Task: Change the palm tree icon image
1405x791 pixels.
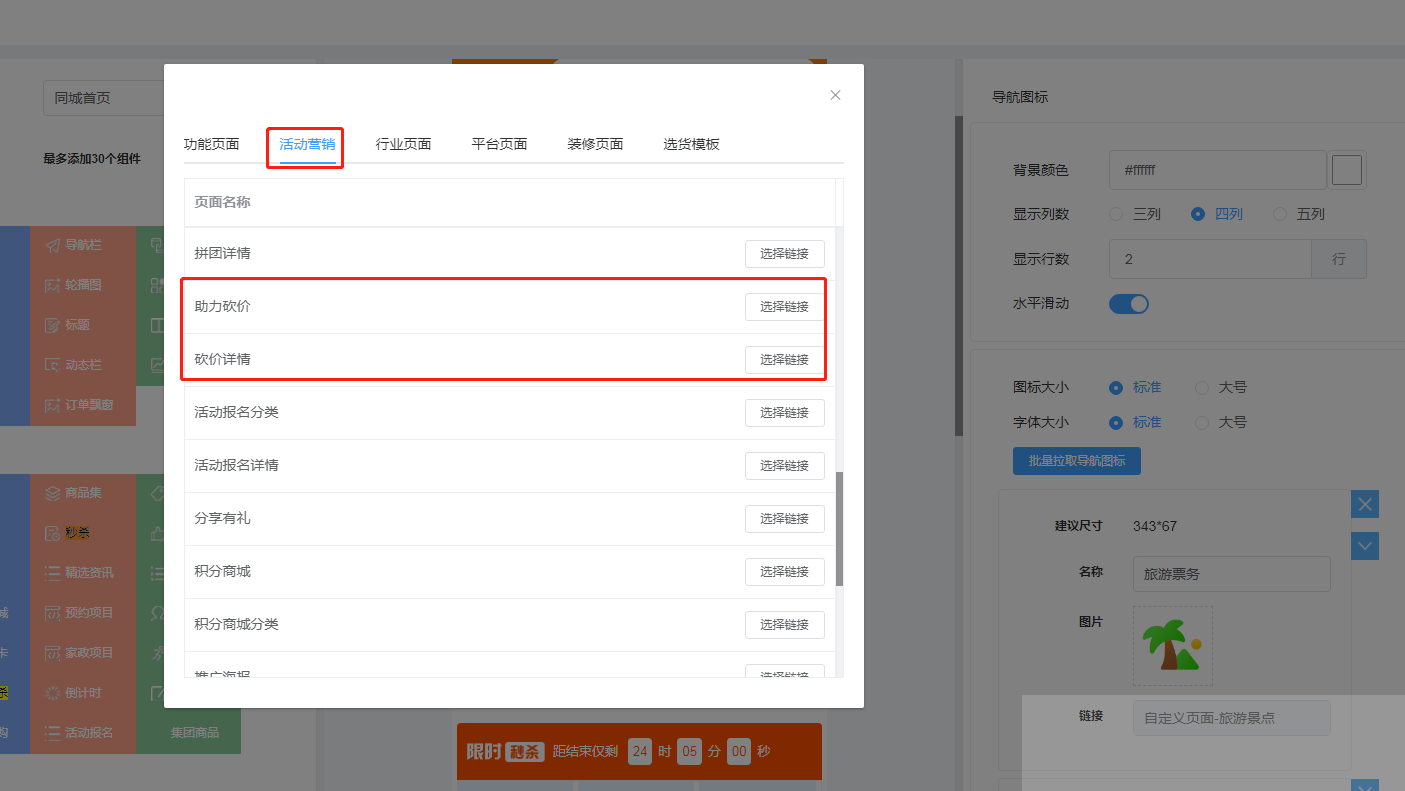Action: tap(1173, 646)
